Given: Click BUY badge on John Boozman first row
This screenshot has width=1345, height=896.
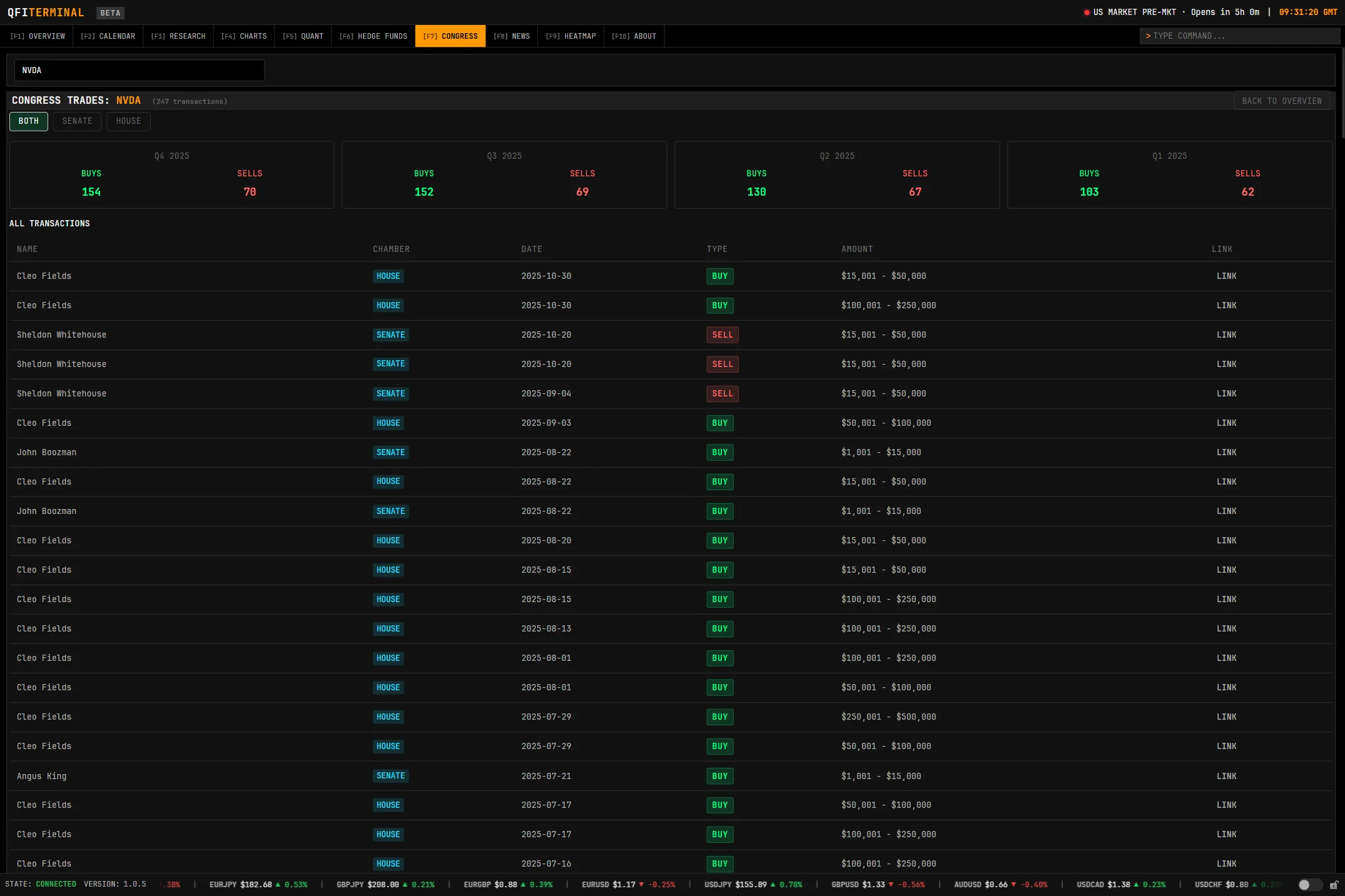Looking at the screenshot, I should [x=719, y=453].
